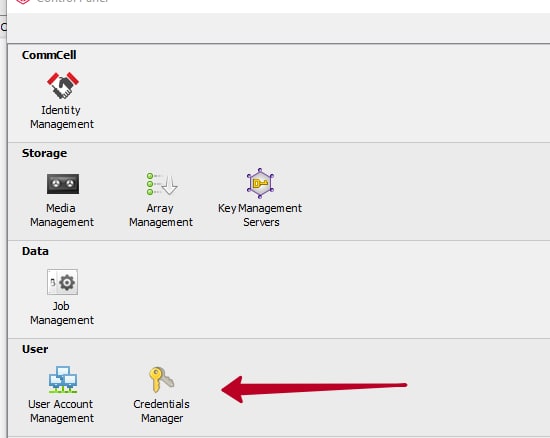Viewport: 550px width, 438px height.
Task: Open the Key Management Servers hexagon icon
Action: coord(260,183)
